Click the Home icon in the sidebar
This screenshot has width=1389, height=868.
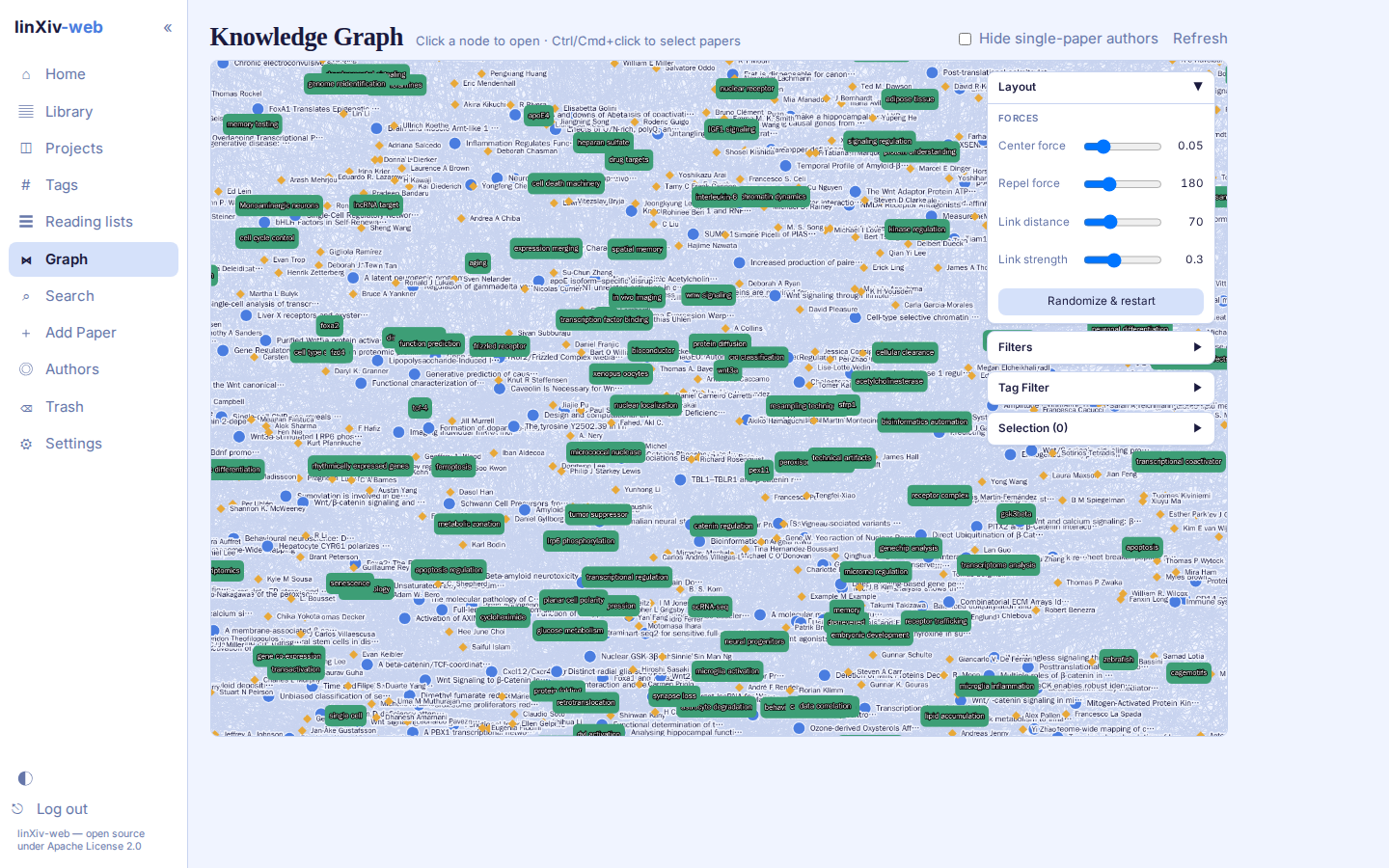pos(26,74)
